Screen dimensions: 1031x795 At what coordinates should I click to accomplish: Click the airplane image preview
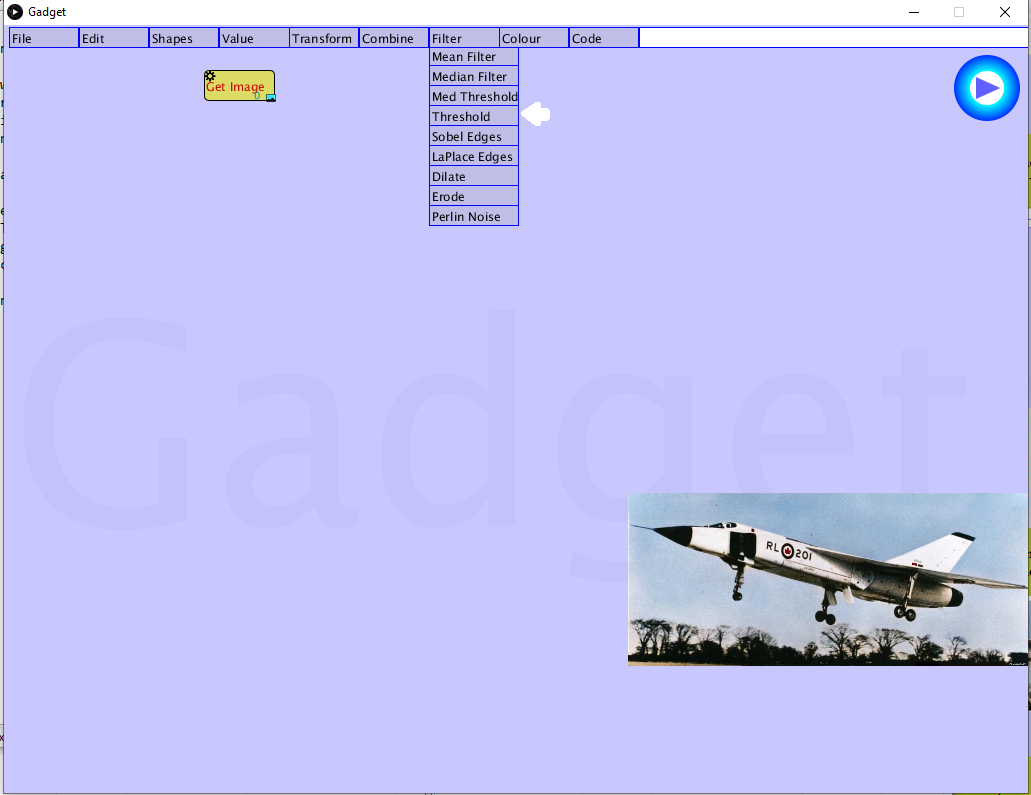(828, 579)
